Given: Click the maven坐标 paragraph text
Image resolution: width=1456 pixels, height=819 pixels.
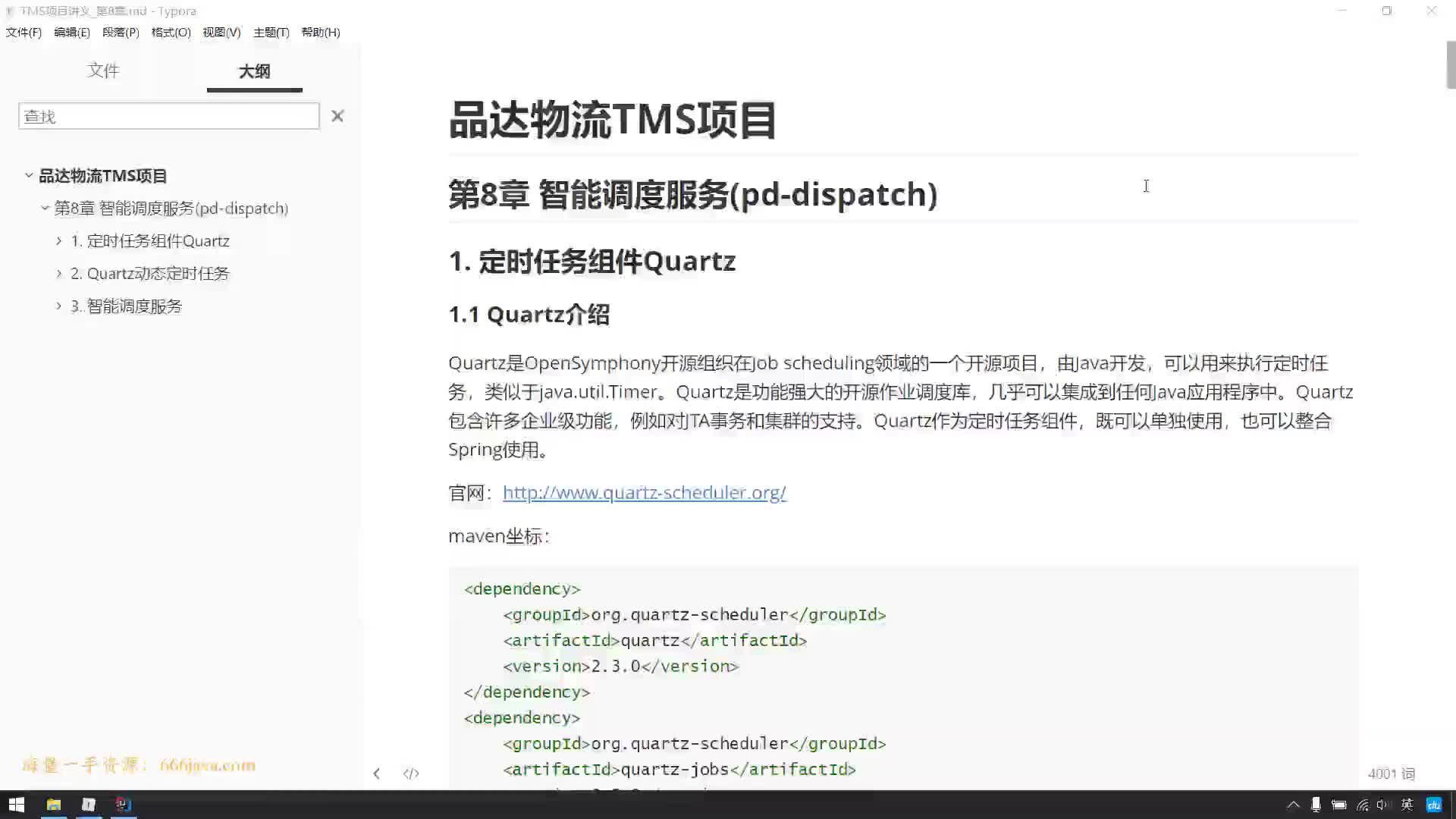Looking at the screenshot, I should coord(499,536).
